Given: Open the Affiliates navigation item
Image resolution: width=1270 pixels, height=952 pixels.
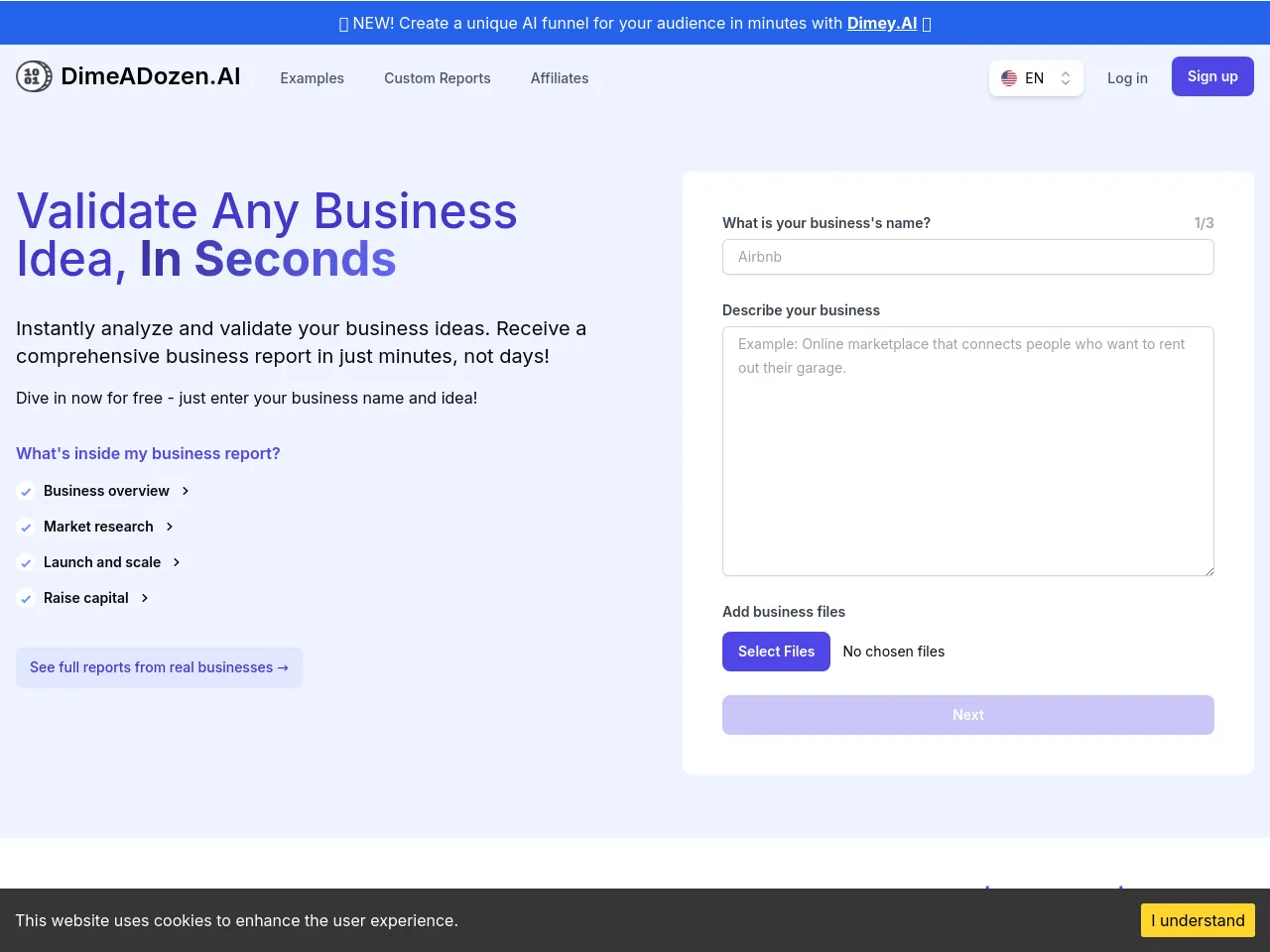Looking at the screenshot, I should coord(560,78).
